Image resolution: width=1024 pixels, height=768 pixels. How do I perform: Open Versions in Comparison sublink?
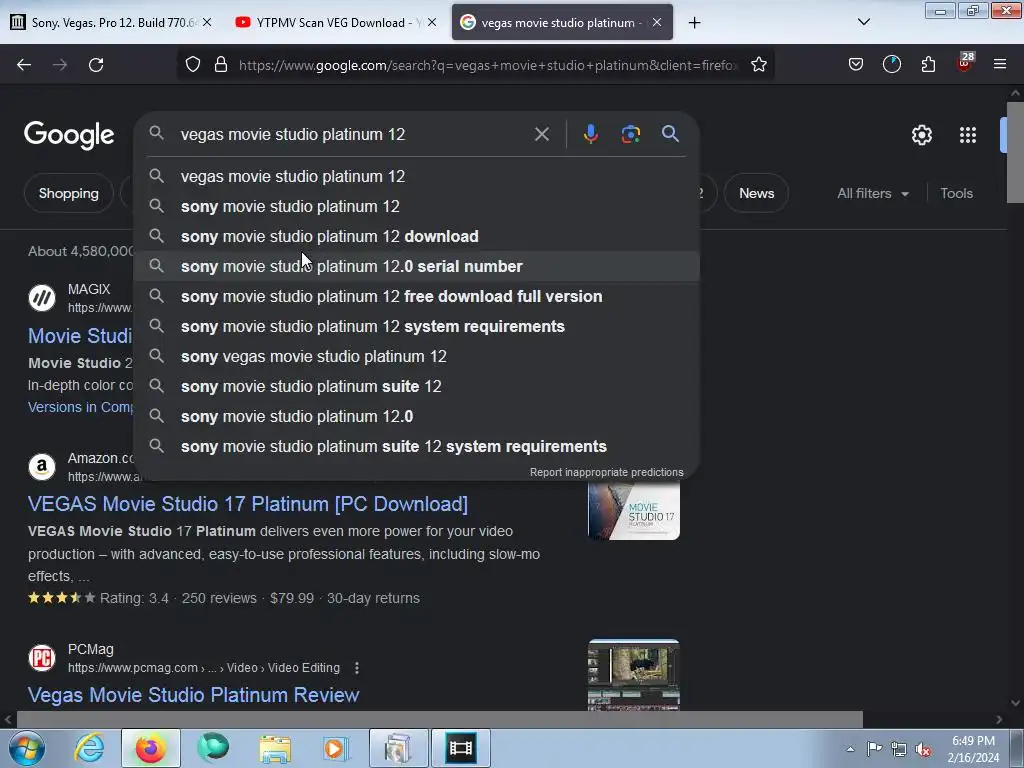coord(80,407)
